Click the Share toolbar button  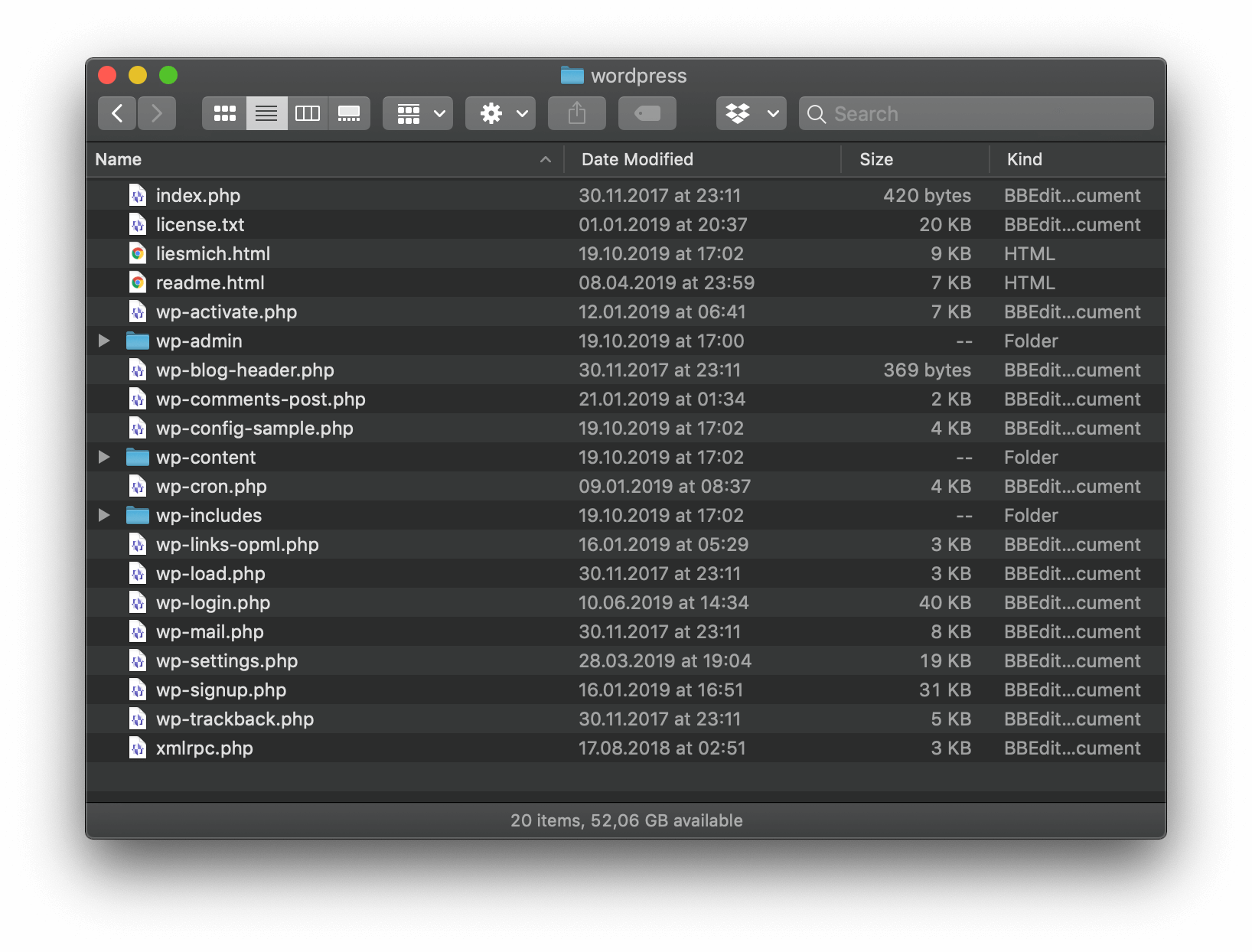[x=577, y=113]
